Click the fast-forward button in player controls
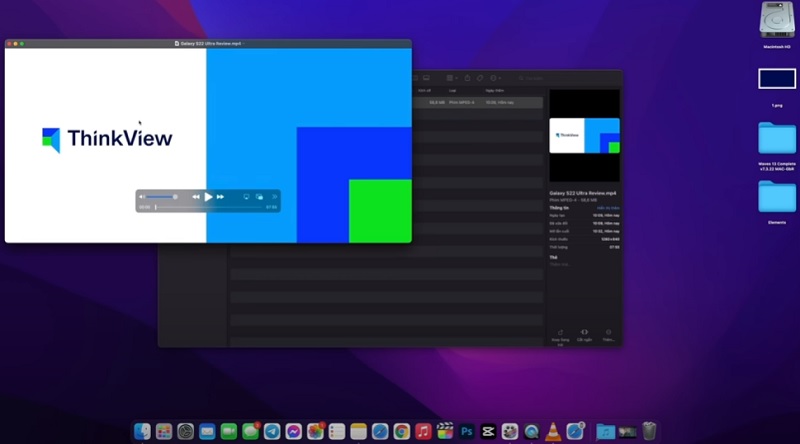 pyautogui.click(x=220, y=197)
